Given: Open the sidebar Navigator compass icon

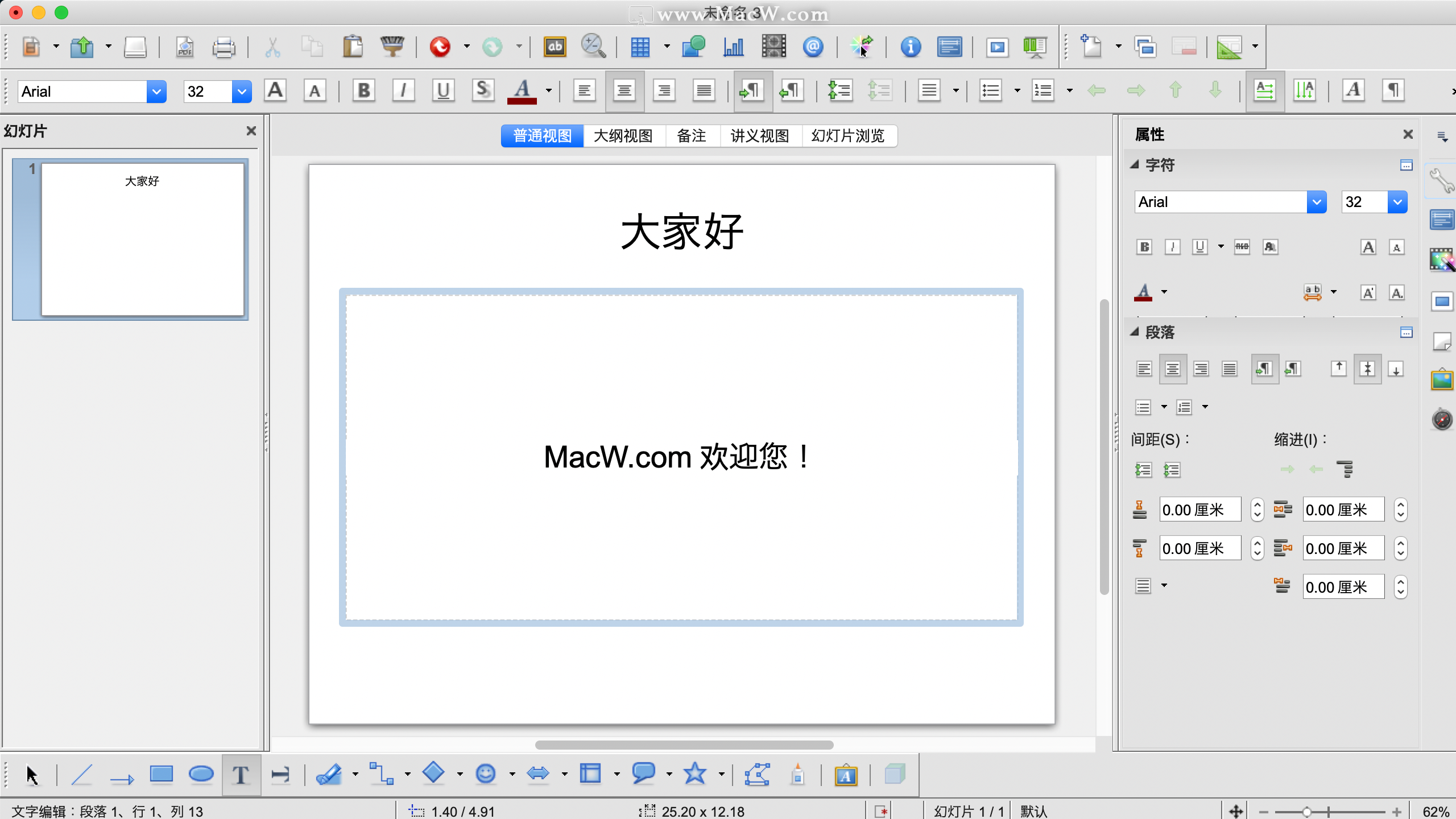Looking at the screenshot, I should point(1442,419).
